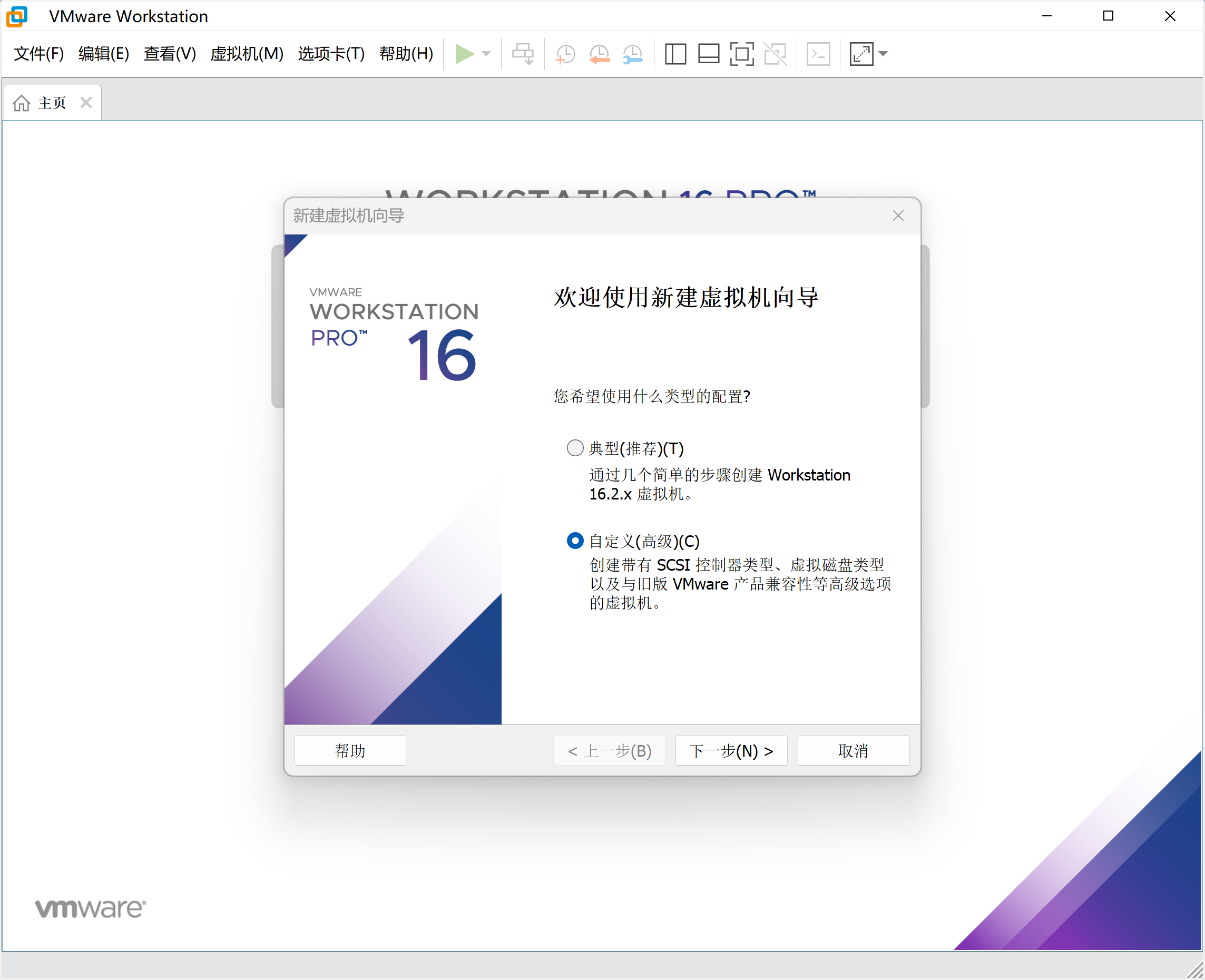Maximize the VMware Workstation window

coord(1109,16)
